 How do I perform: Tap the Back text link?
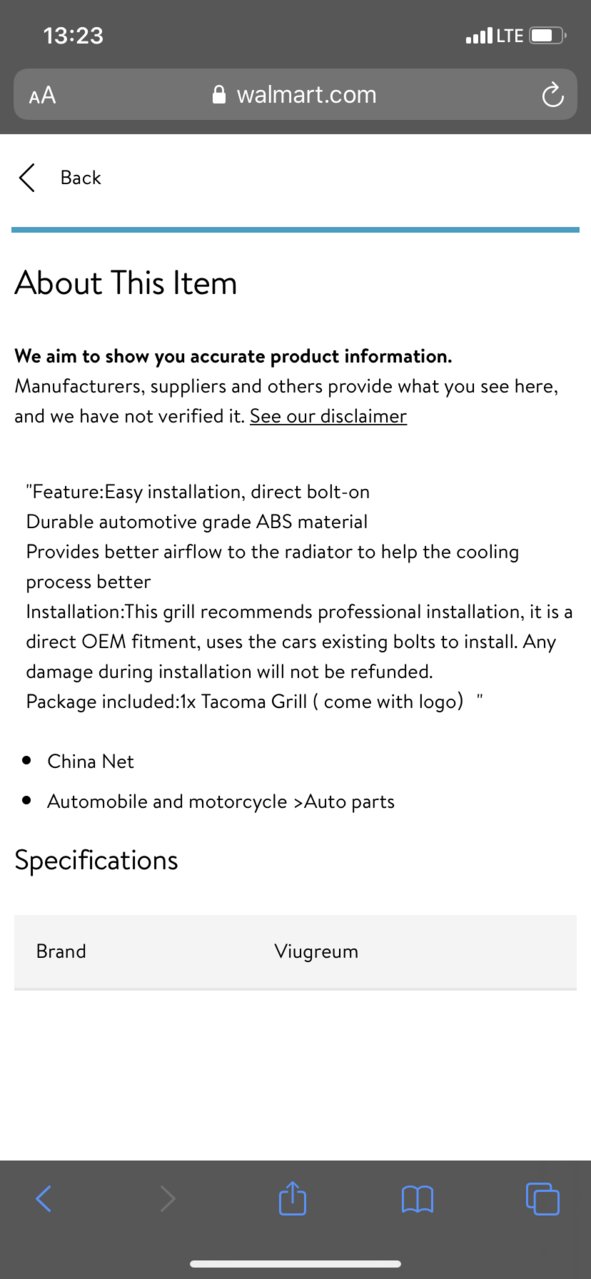pos(80,178)
